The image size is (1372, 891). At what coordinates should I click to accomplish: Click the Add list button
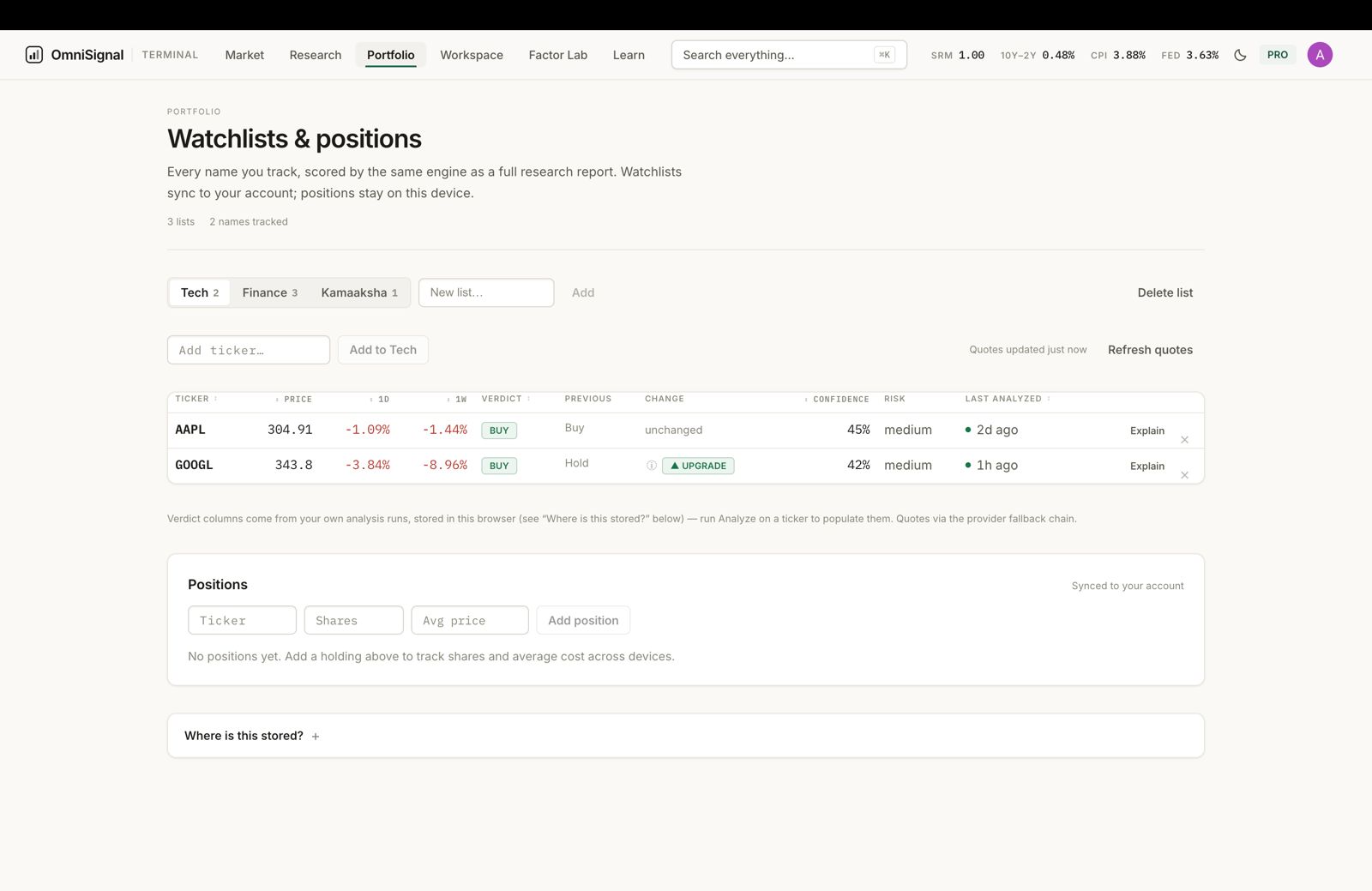pyautogui.click(x=583, y=292)
